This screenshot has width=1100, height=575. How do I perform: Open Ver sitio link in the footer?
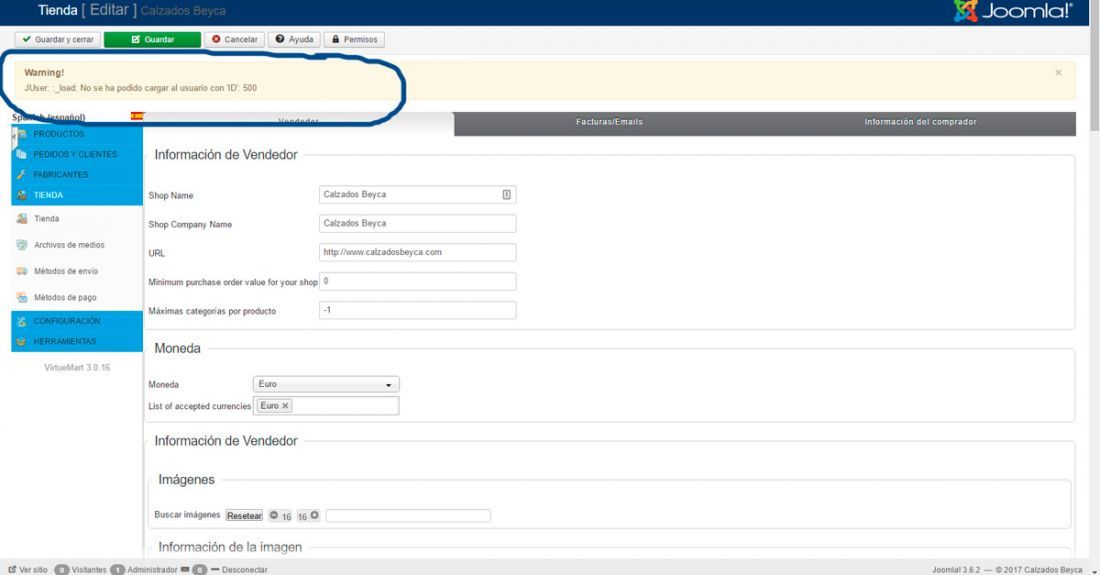click(x=28, y=569)
